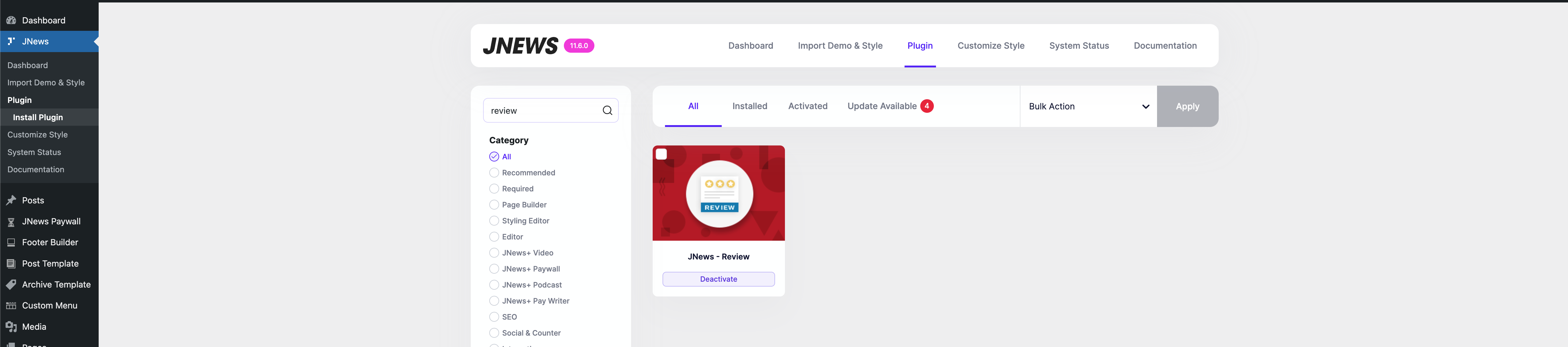Click the search magnifier icon
This screenshot has width=1568, height=347.
[607, 110]
